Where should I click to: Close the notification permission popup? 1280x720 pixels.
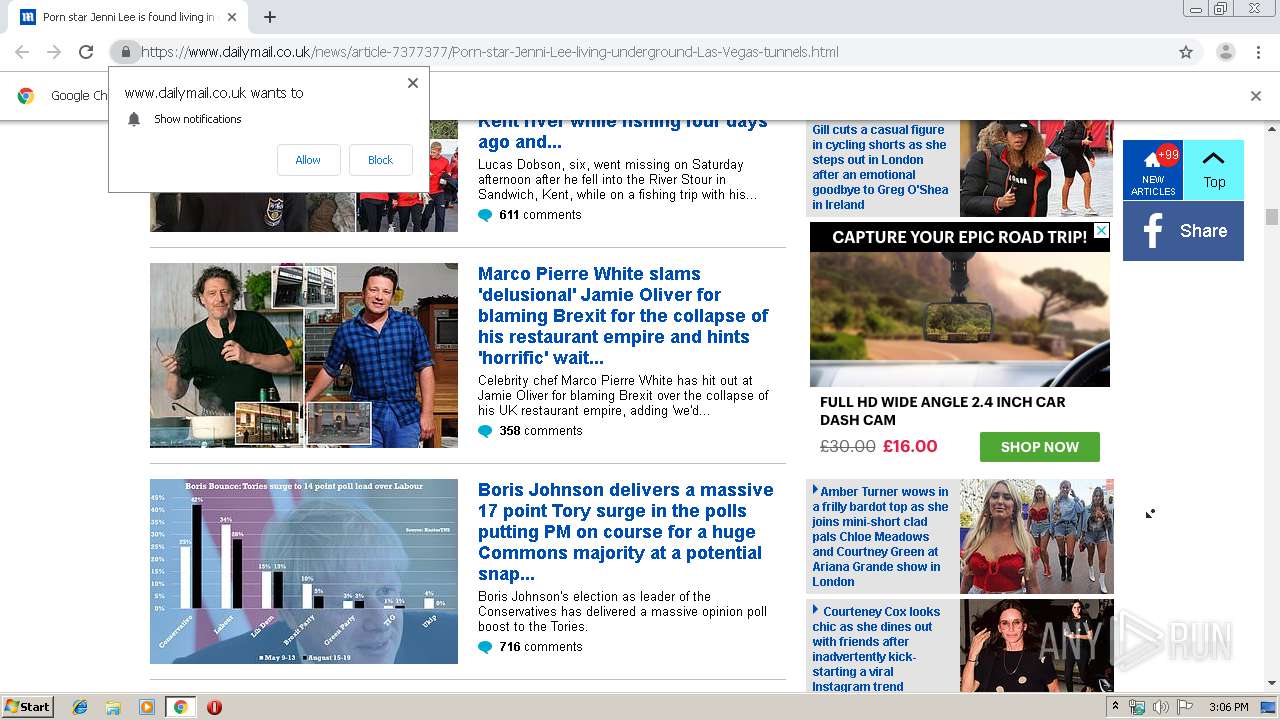tap(412, 83)
